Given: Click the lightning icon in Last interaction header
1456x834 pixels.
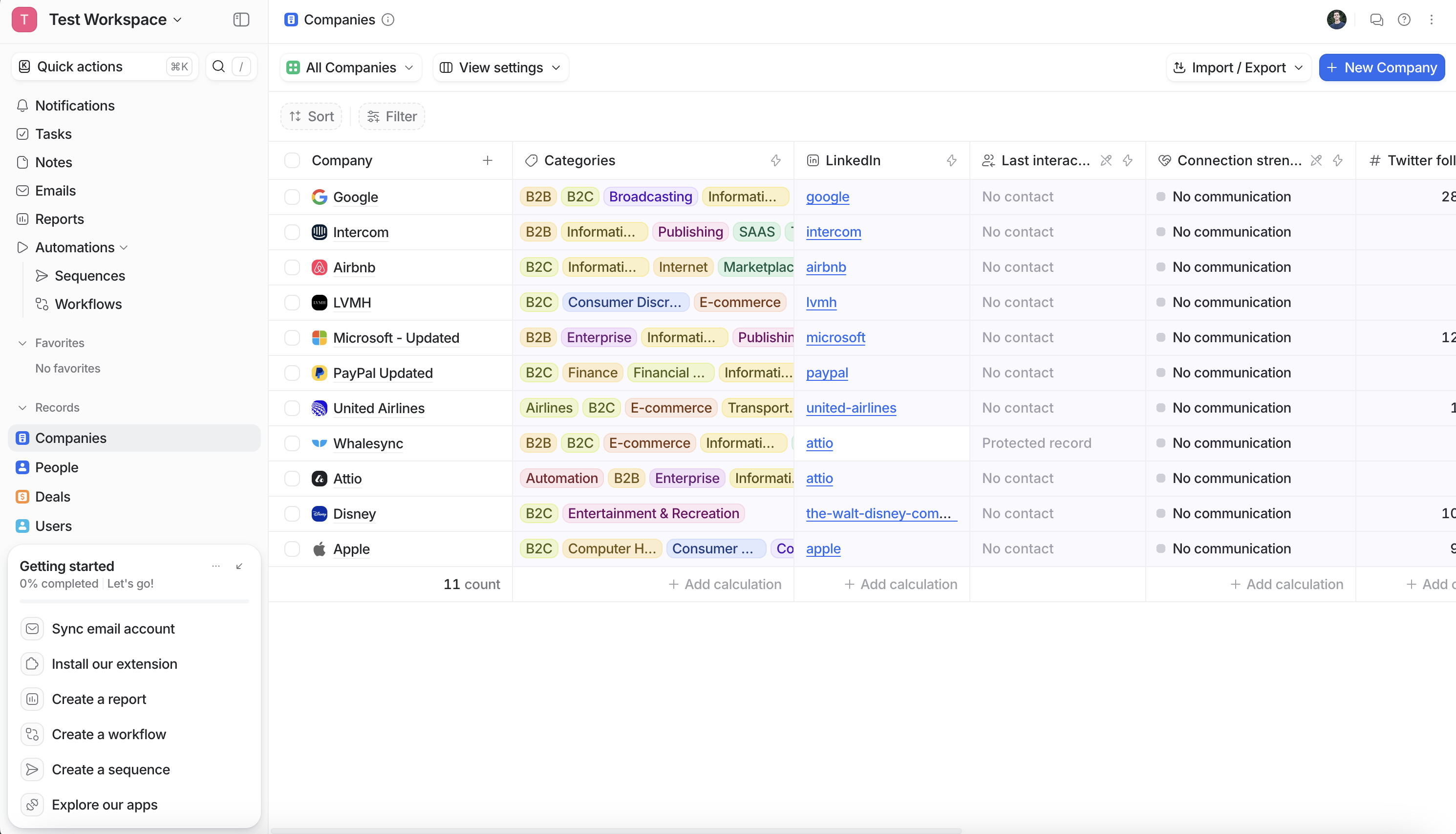Looking at the screenshot, I should click(1128, 160).
